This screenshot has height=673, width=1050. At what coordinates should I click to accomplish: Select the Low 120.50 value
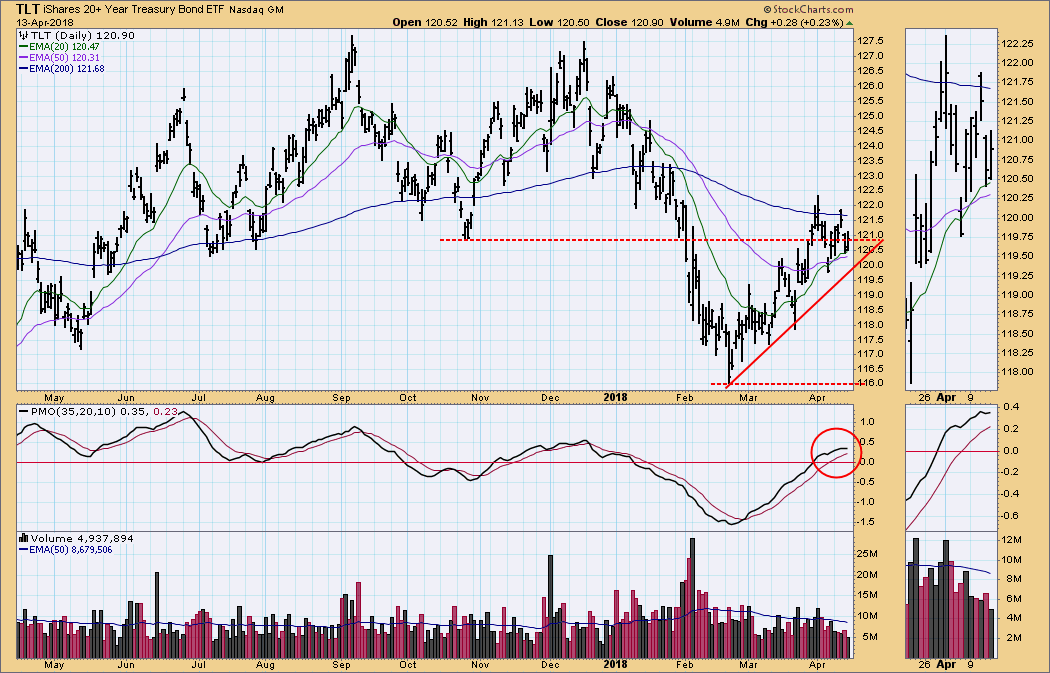[x=559, y=22]
